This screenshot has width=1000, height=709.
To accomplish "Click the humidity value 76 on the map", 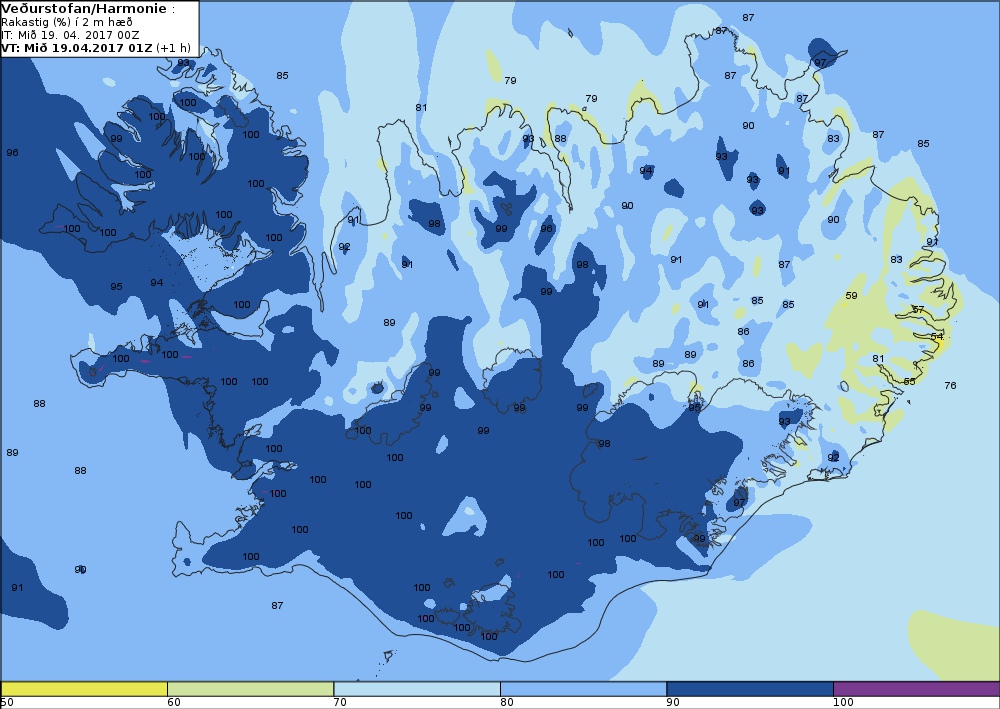I will click(950, 386).
